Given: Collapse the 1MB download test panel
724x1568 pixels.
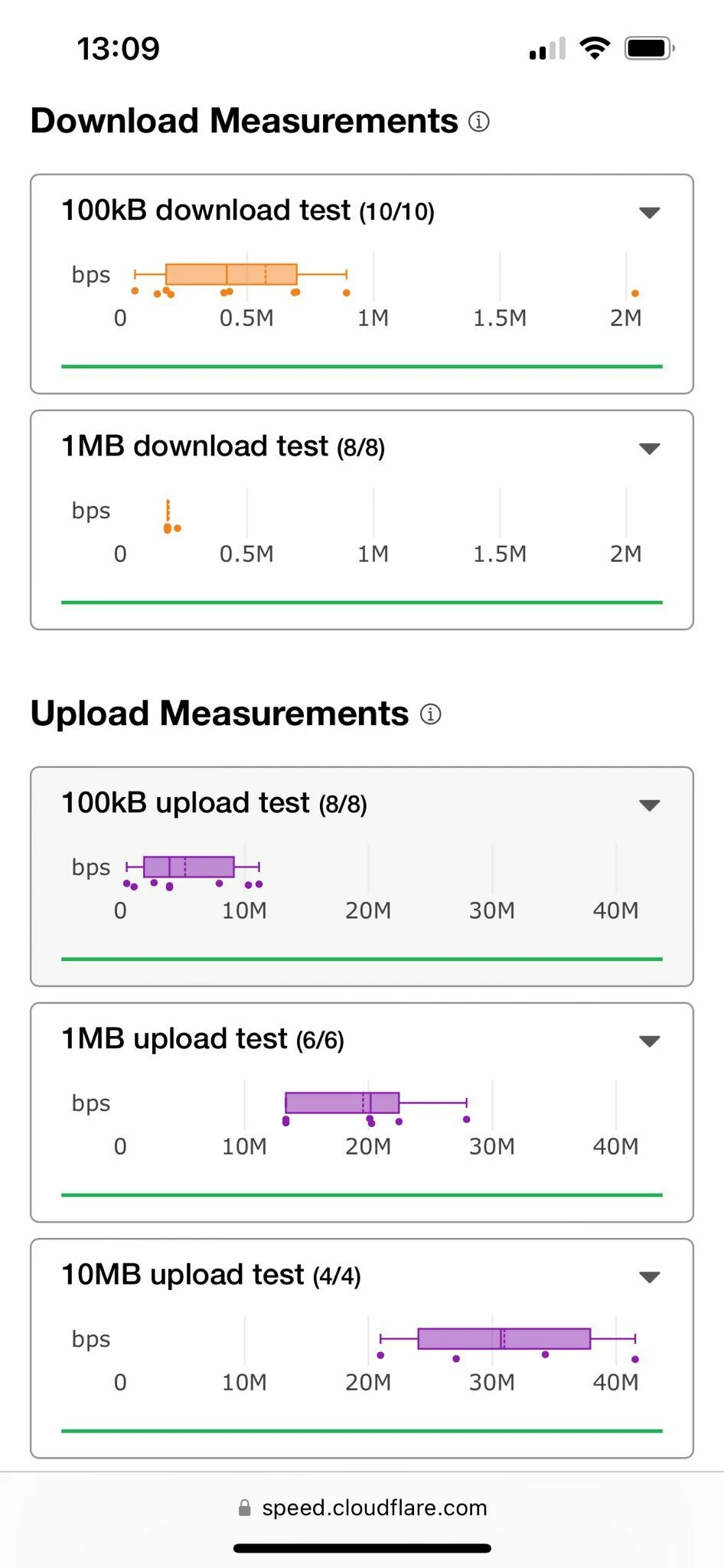Looking at the screenshot, I should (x=649, y=449).
